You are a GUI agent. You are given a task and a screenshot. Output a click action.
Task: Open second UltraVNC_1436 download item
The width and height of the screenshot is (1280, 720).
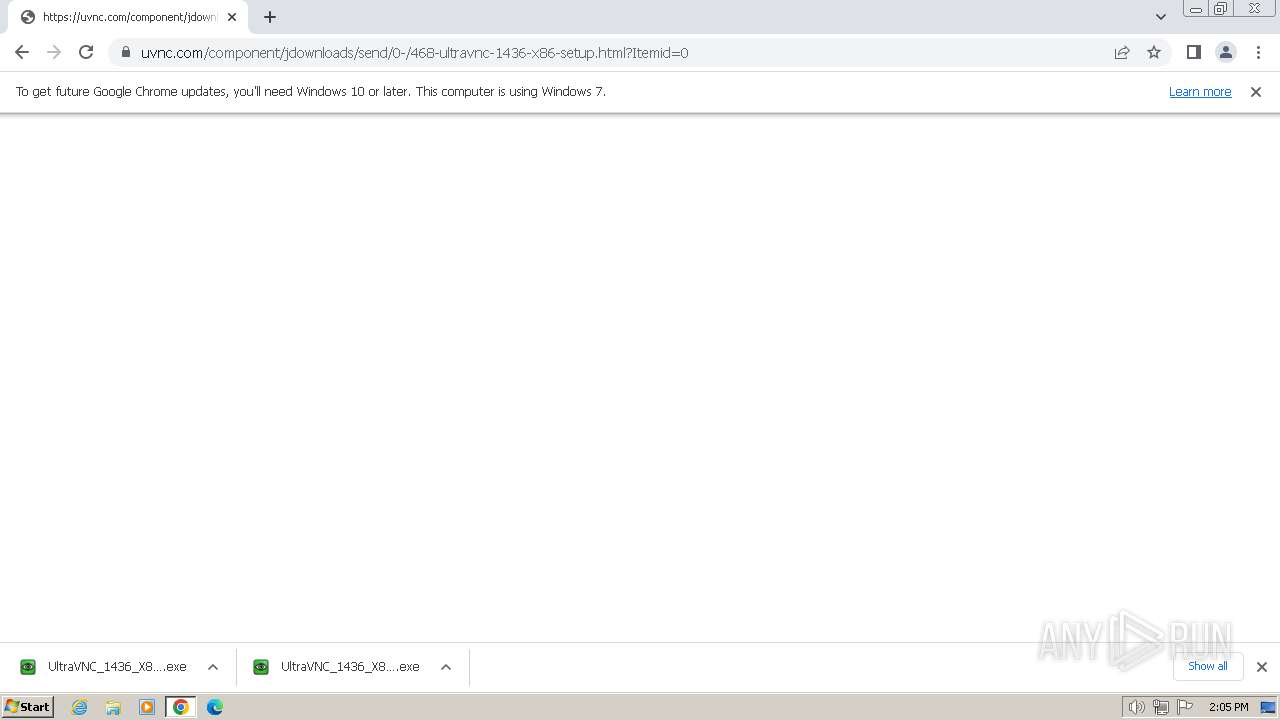click(x=336, y=667)
